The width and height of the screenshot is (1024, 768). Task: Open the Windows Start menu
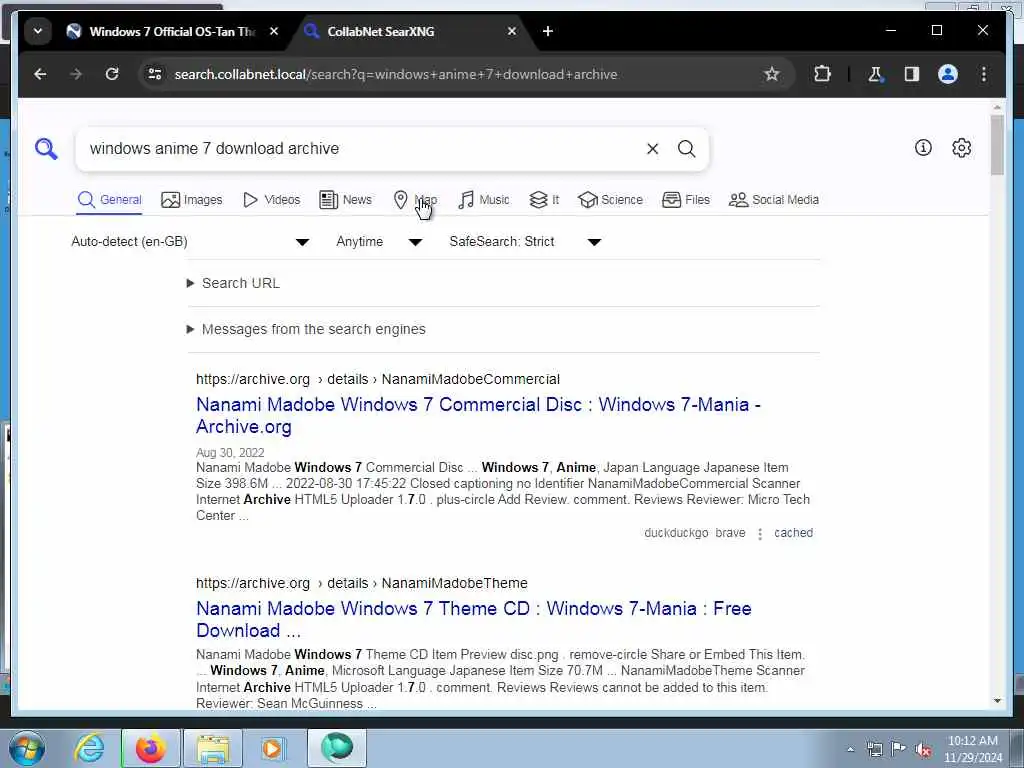click(27, 748)
